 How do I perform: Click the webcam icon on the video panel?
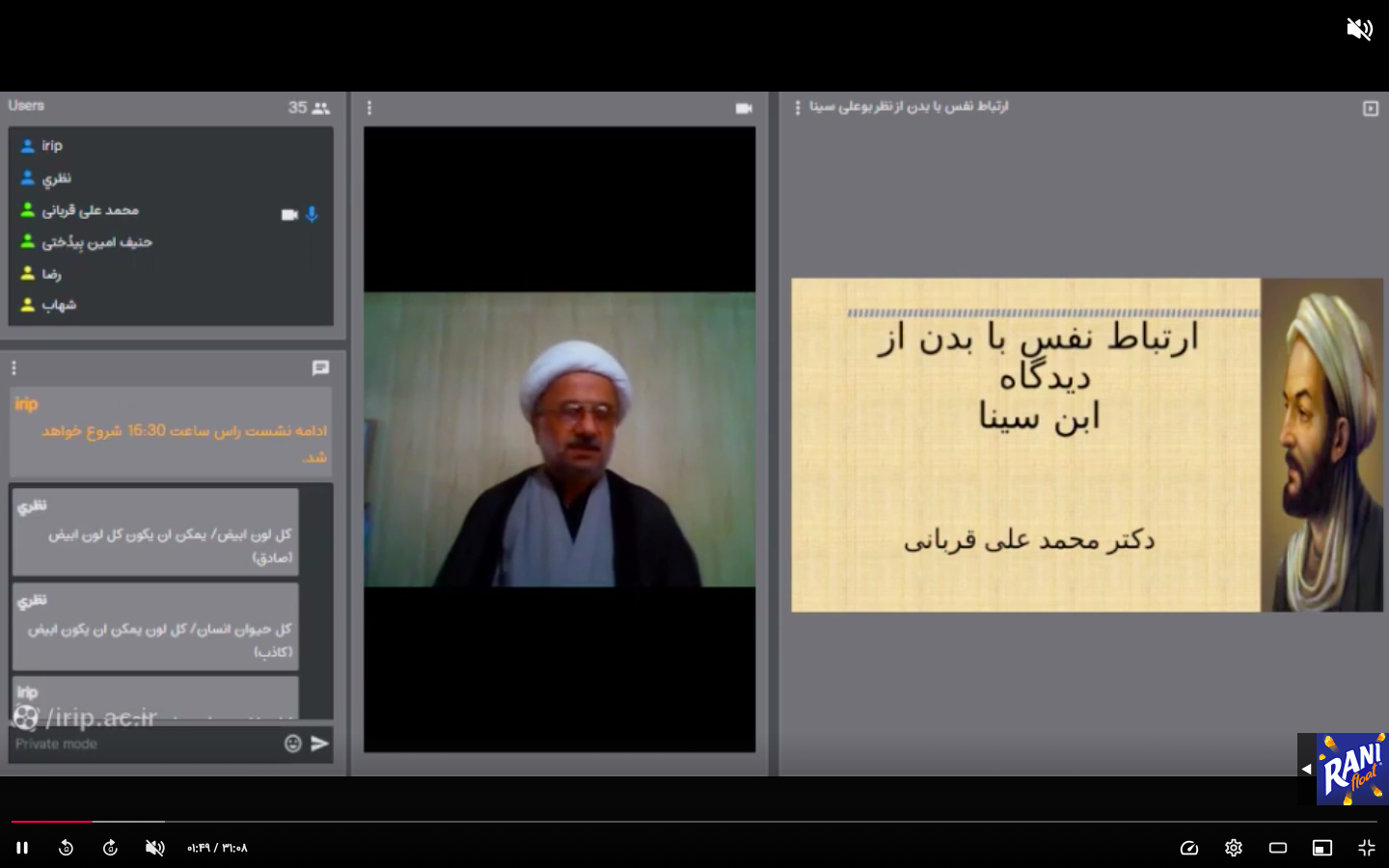tap(744, 108)
